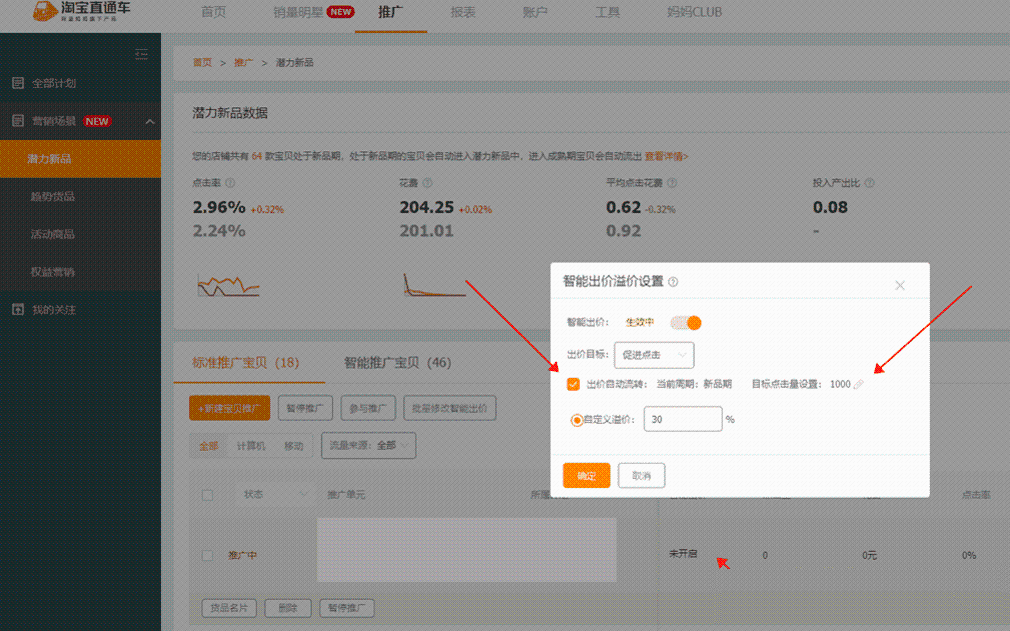
Task: Collapse the sidebar with the hamburger icon
Action: point(141,54)
